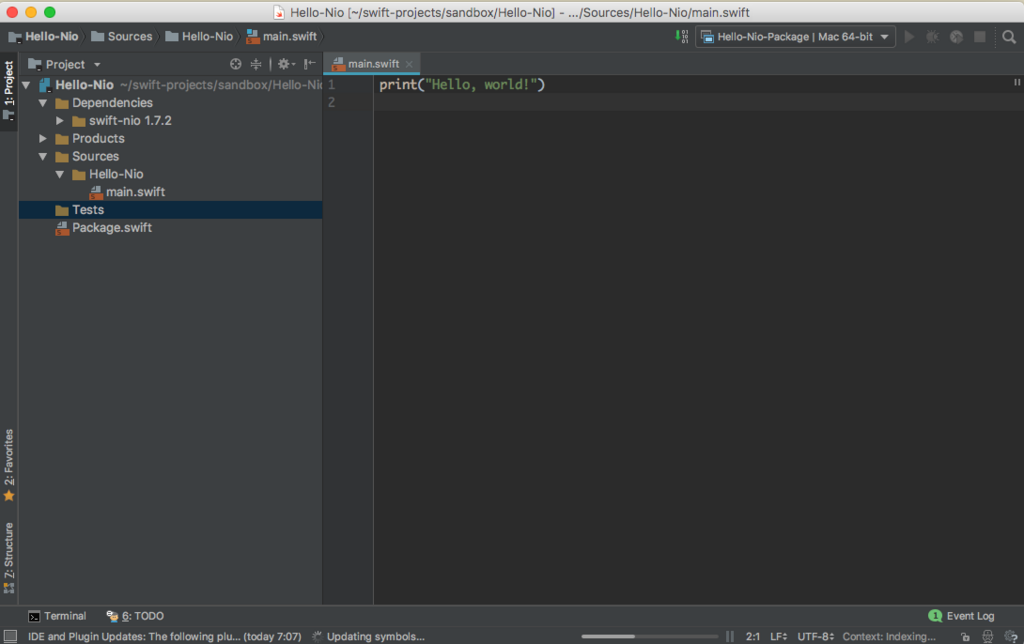The image size is (1024, 644).
Task: Select main.swift in project tree
Action: (135, 192)
